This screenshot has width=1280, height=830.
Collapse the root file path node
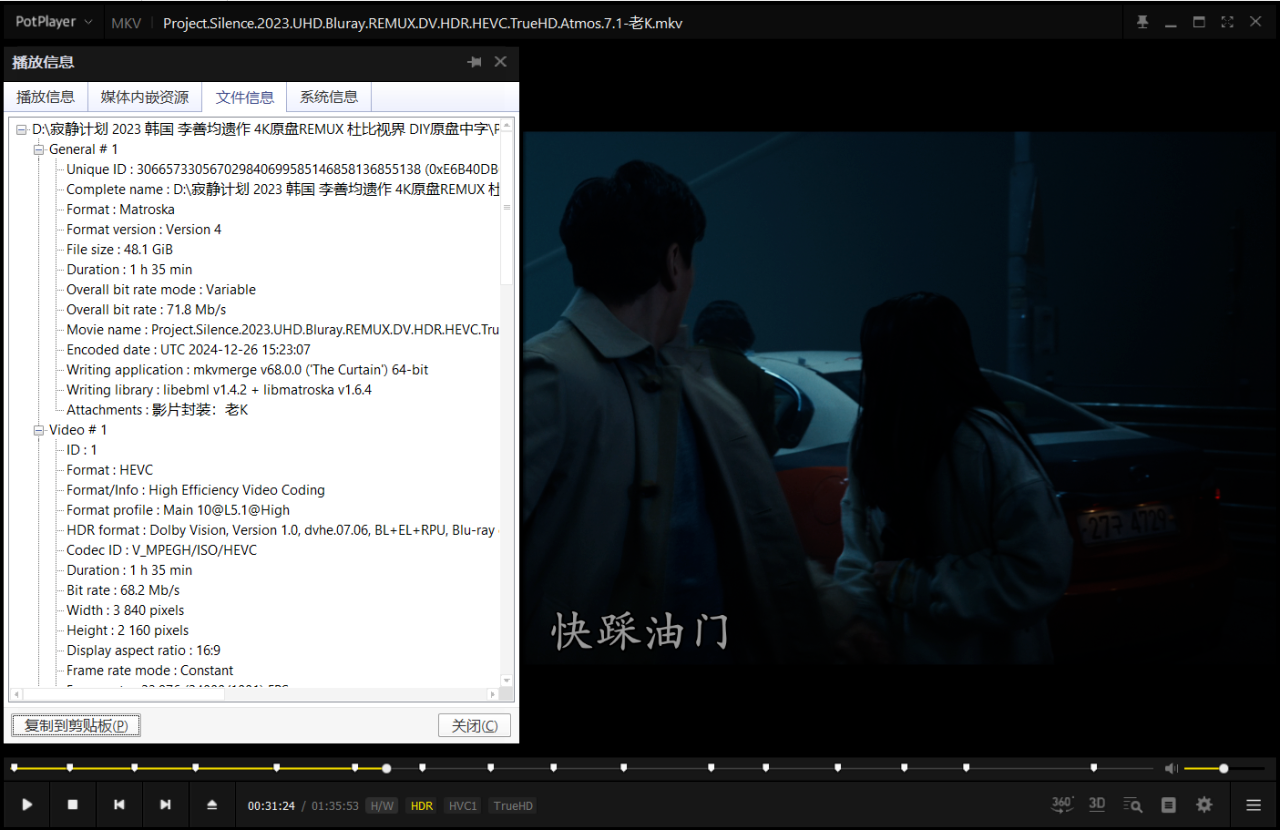click(x=21, y=130)
